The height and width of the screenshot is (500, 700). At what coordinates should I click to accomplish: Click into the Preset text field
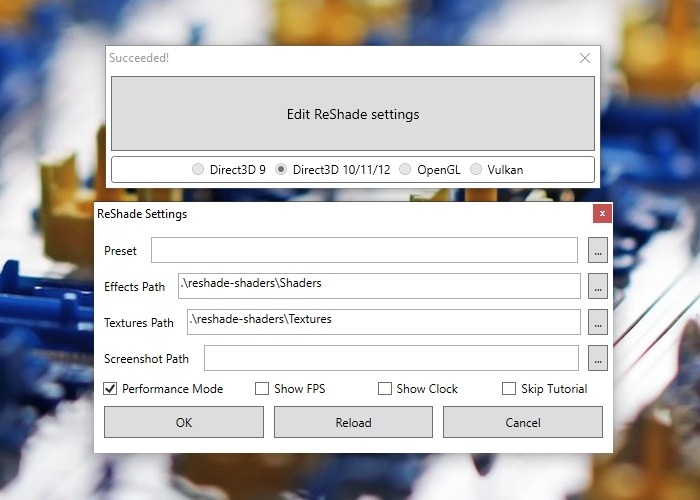coord(364,250)
